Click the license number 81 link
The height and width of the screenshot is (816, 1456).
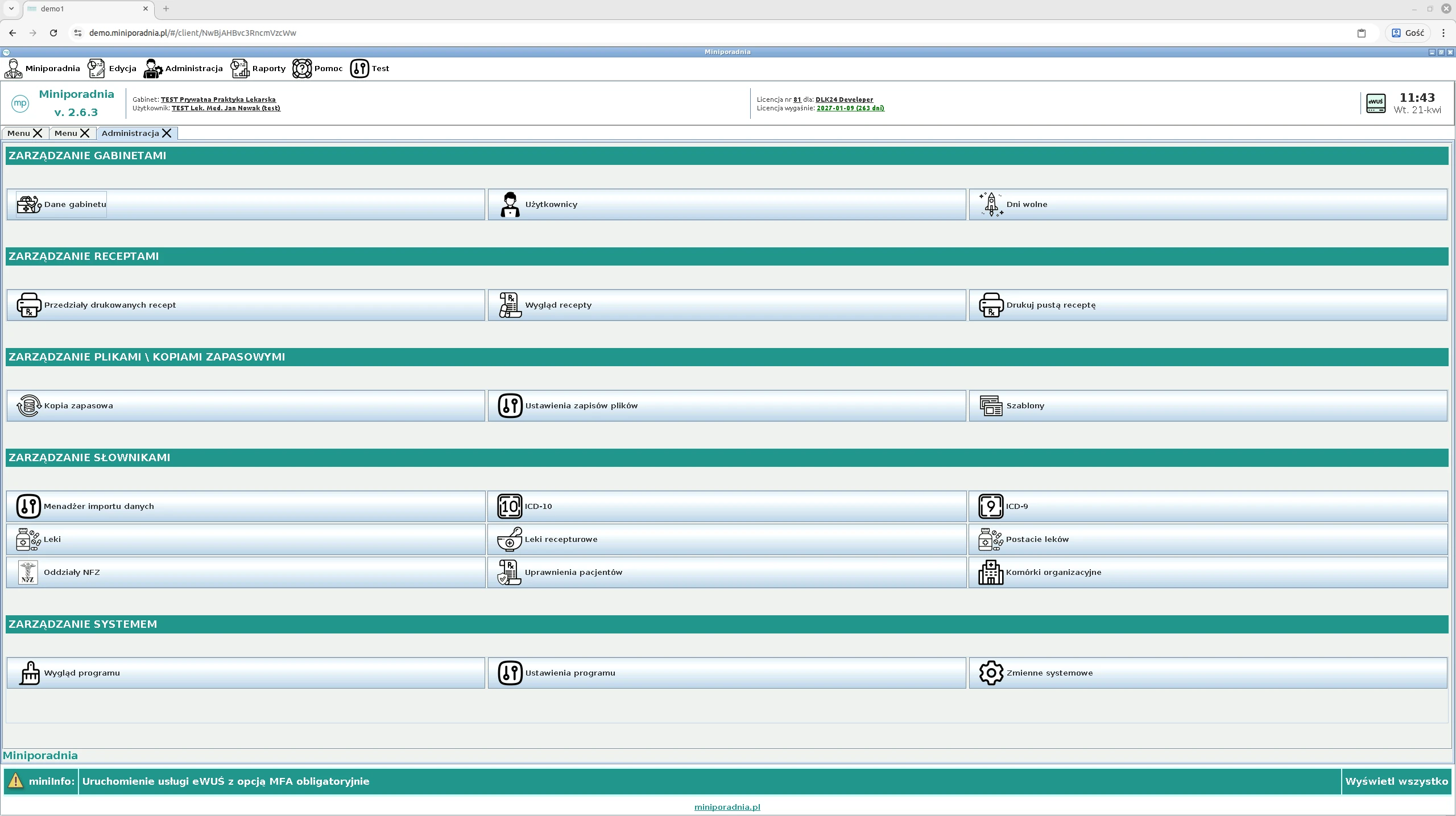(797, 100)
